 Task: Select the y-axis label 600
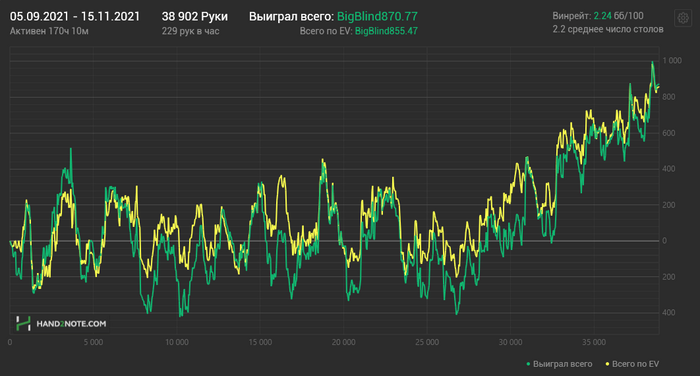(x=669, y=133)
